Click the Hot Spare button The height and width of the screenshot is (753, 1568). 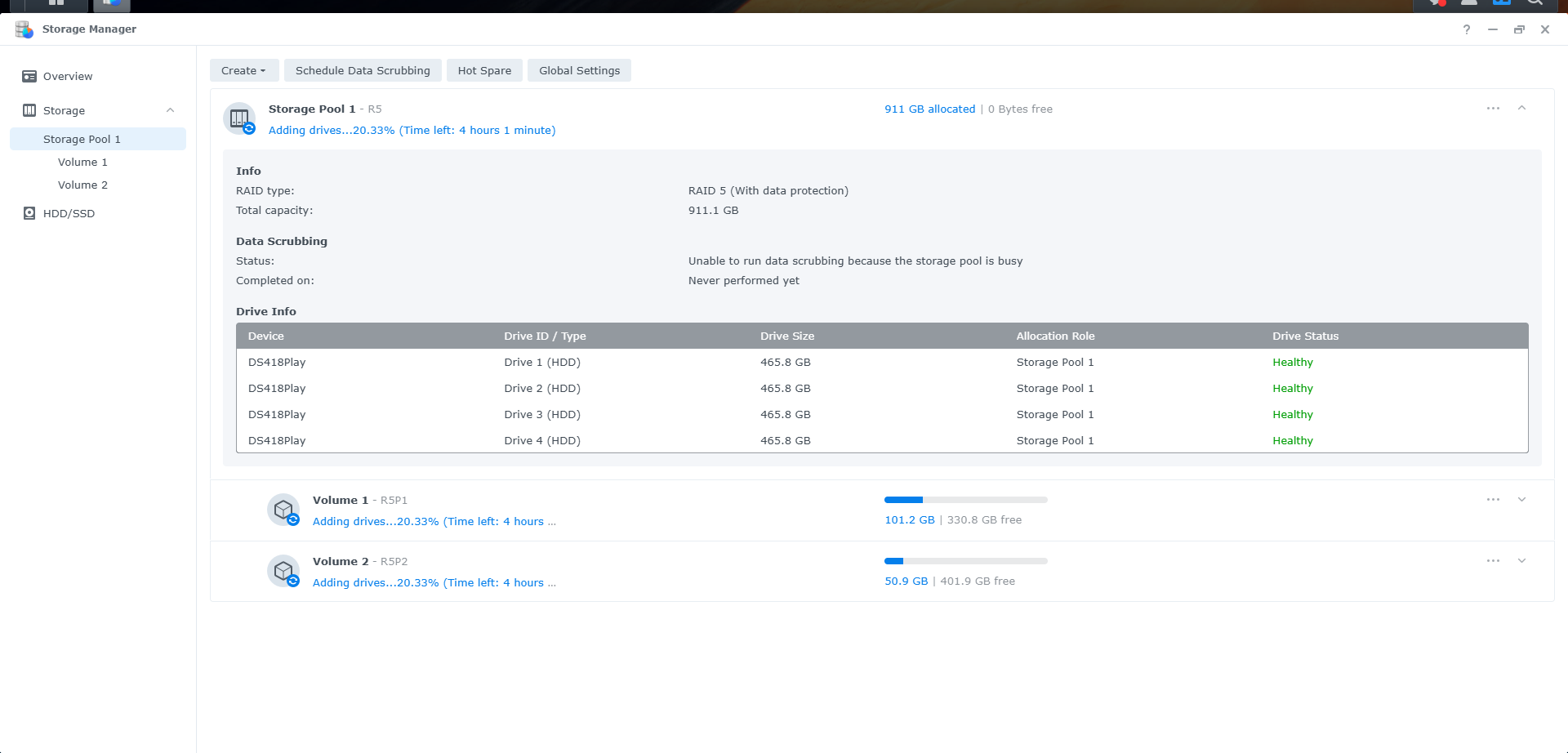click(484, 70)
